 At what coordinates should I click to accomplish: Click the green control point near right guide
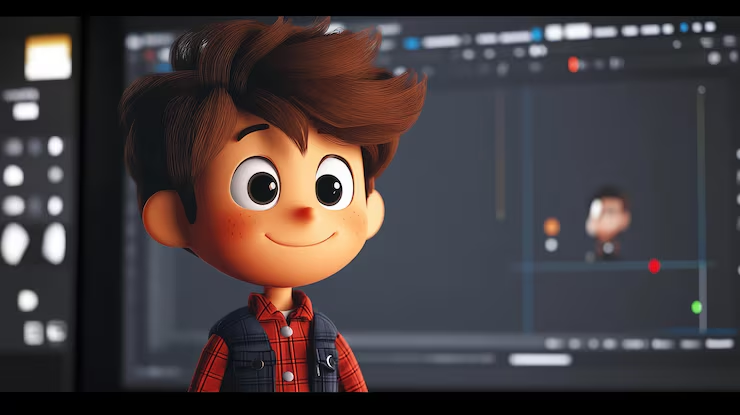(x=696, y=307)
